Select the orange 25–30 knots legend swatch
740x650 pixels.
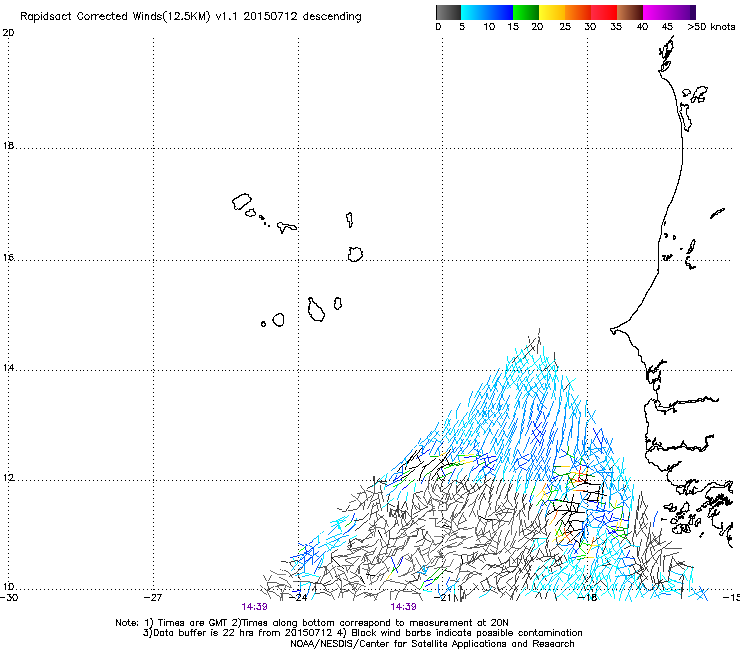578,12
